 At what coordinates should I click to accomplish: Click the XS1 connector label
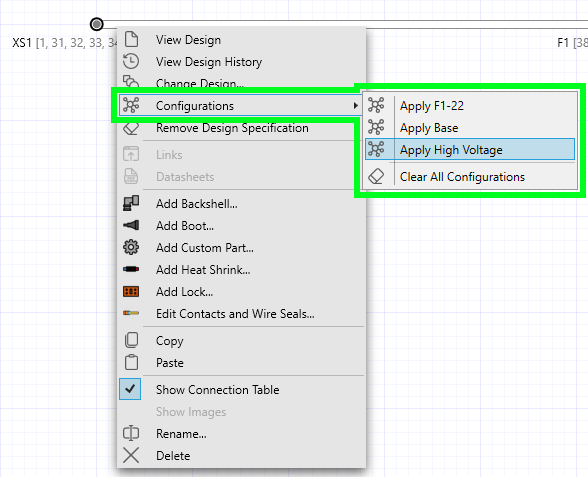coord(22,43)
